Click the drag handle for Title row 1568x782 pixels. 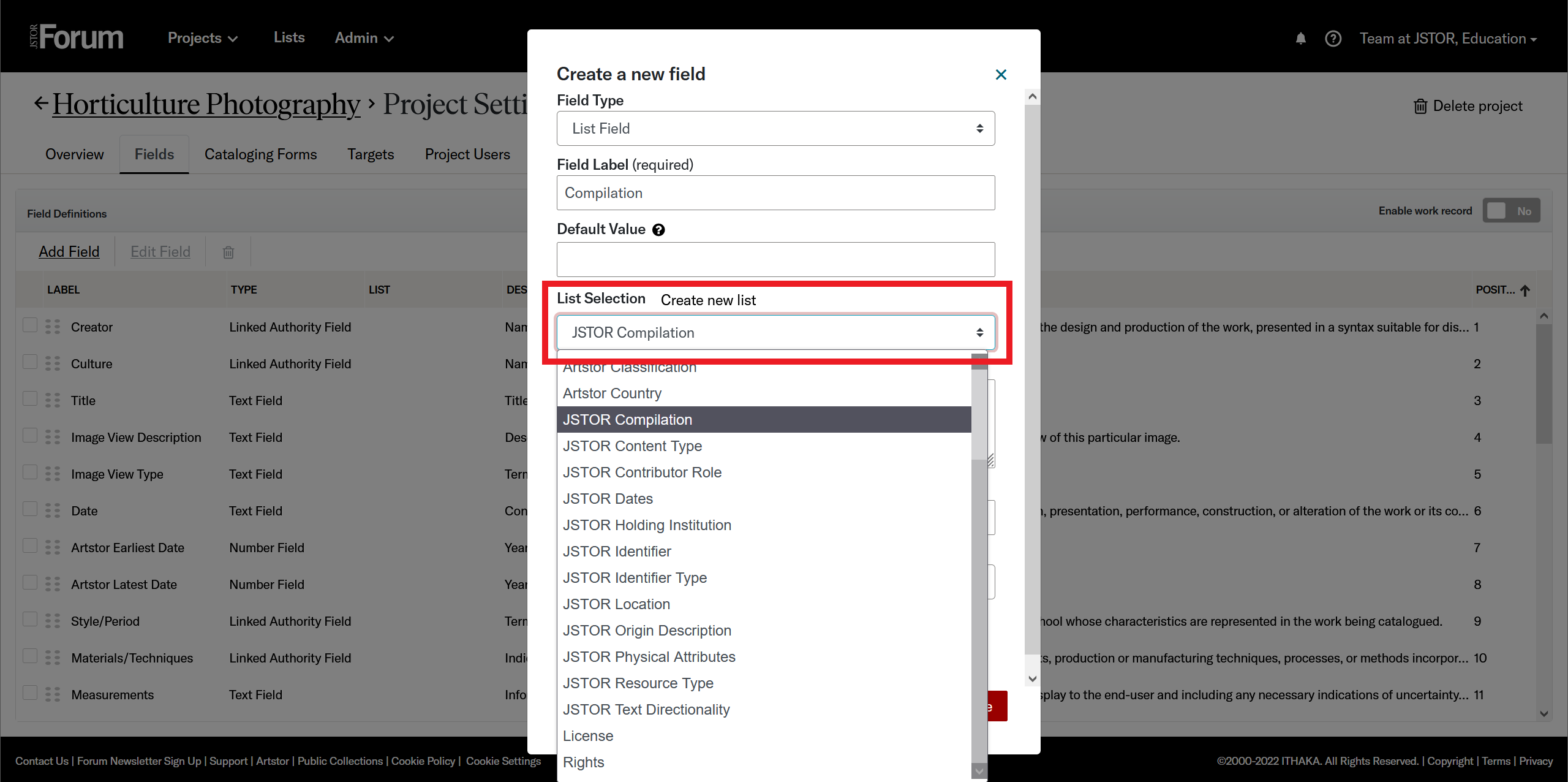coord(53,400)
